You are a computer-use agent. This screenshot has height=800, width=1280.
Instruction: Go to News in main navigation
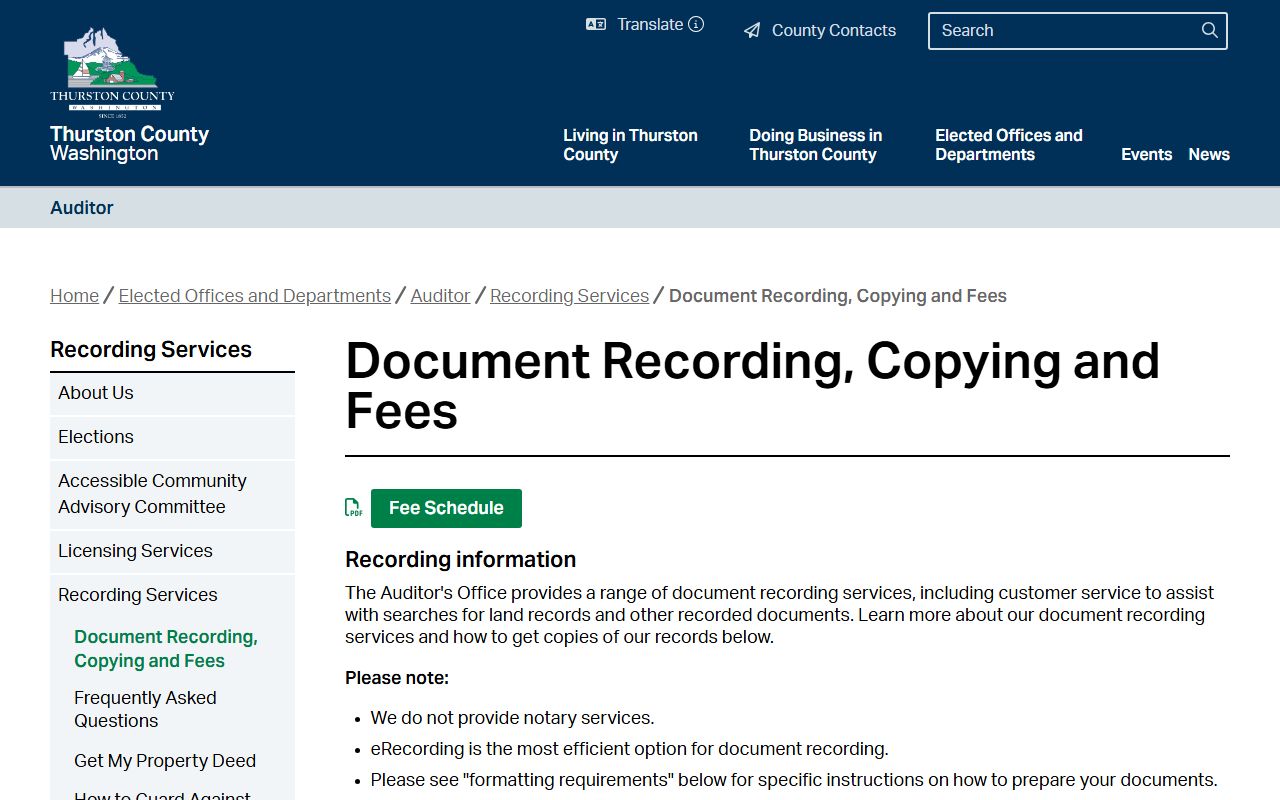(x=1209, y=154)
